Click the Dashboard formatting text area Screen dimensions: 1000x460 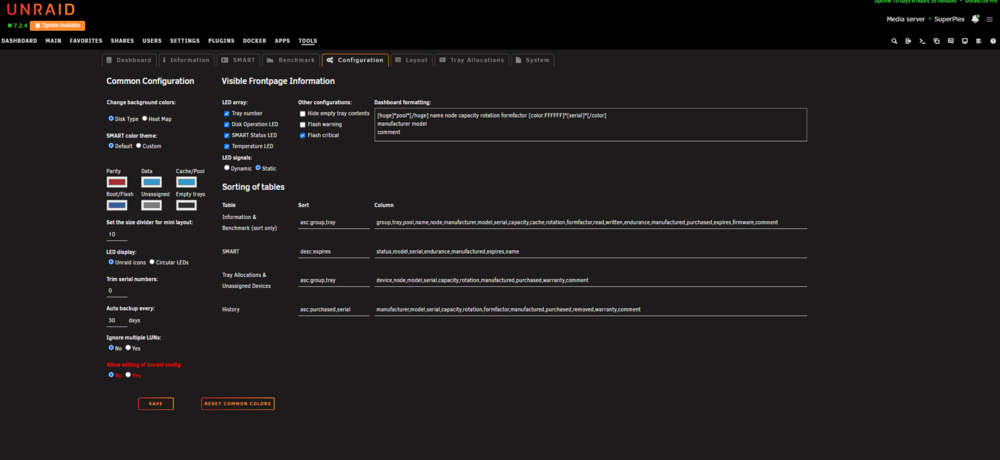point(591,124)
